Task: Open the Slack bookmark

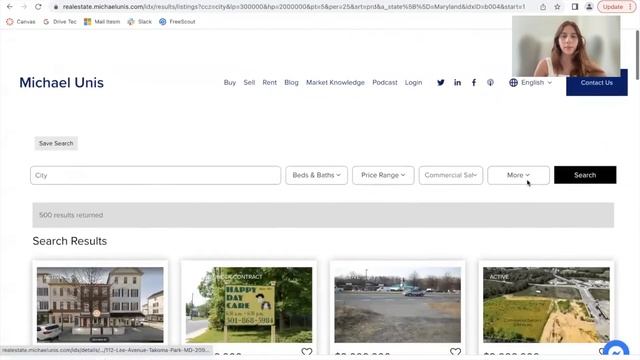Action: [140, 22]
